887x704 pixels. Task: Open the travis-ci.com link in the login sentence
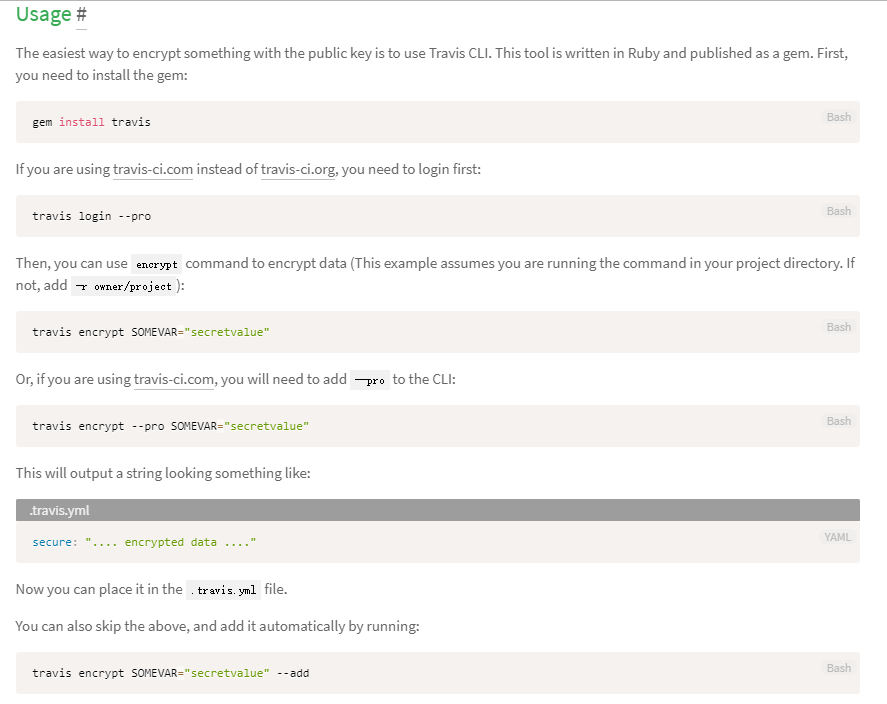point(153,169)
